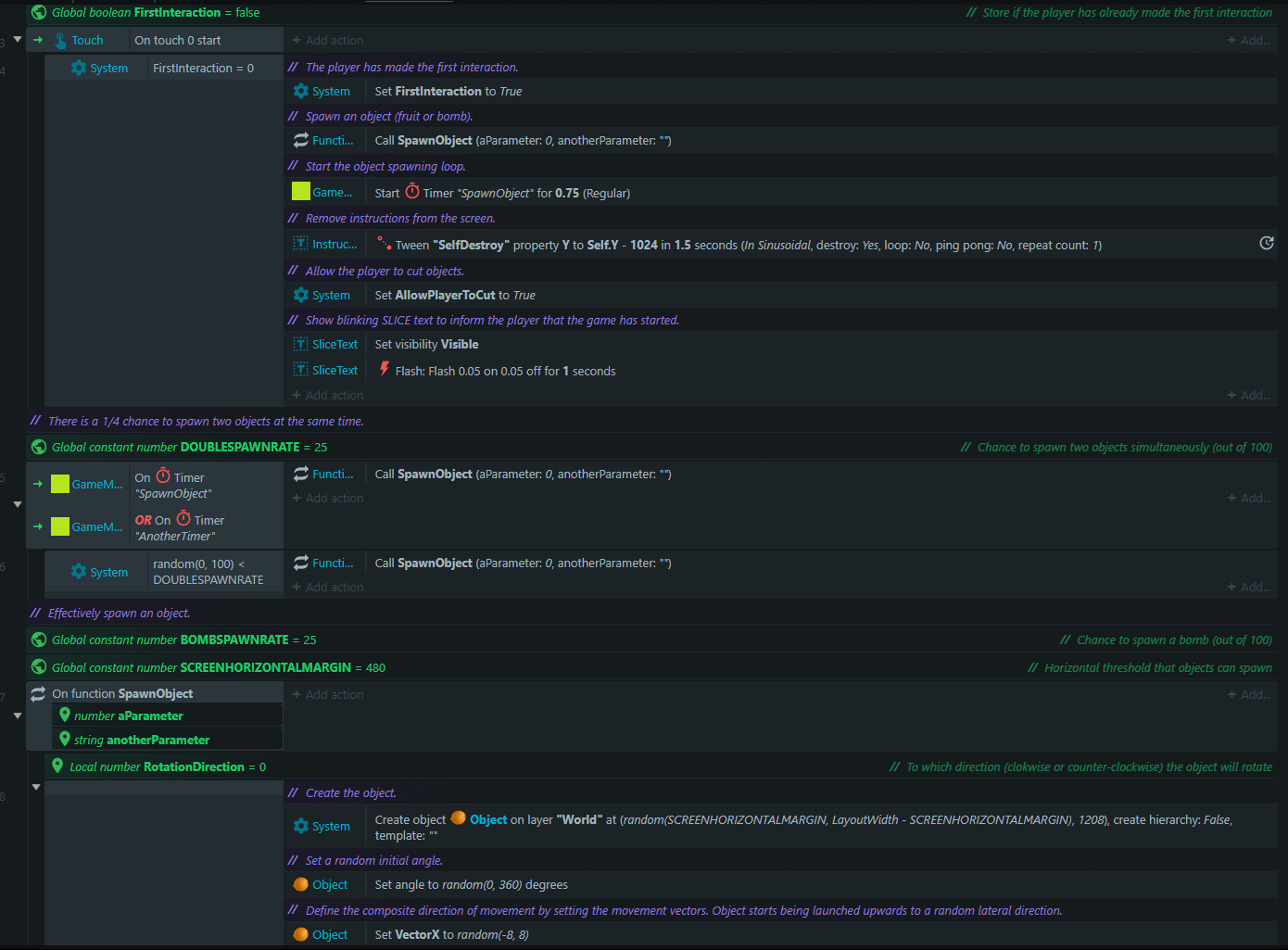The height and width of the screenshot is (950, 1288).
Task: Click Add action below the Flash action
Action: click(328, 396)
